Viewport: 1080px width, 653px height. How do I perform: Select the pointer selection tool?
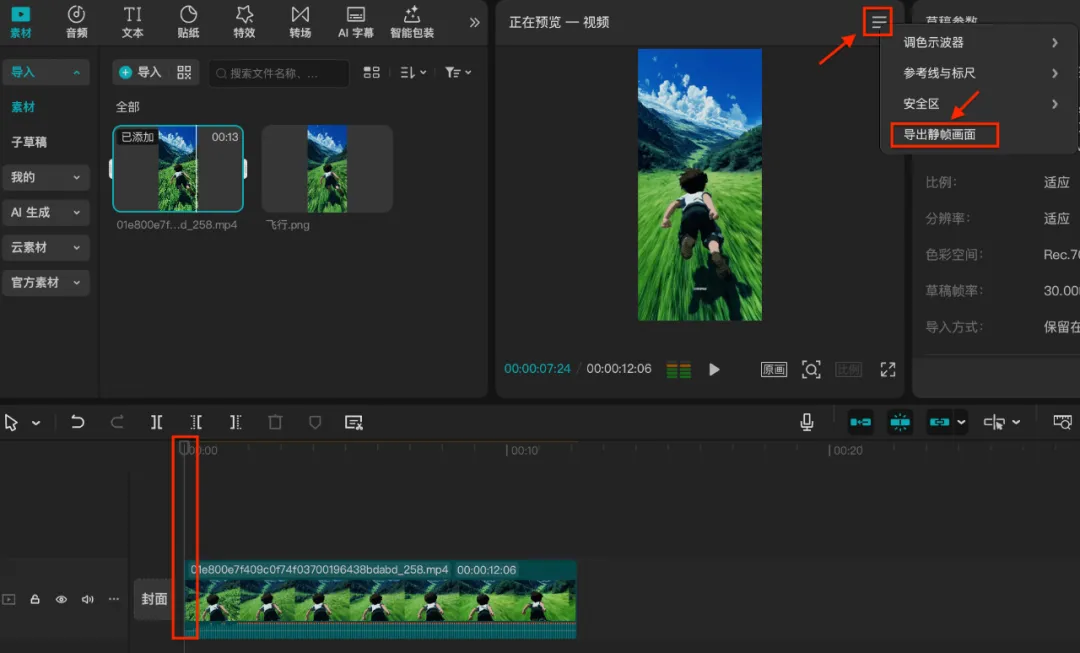tap(11, 422)
